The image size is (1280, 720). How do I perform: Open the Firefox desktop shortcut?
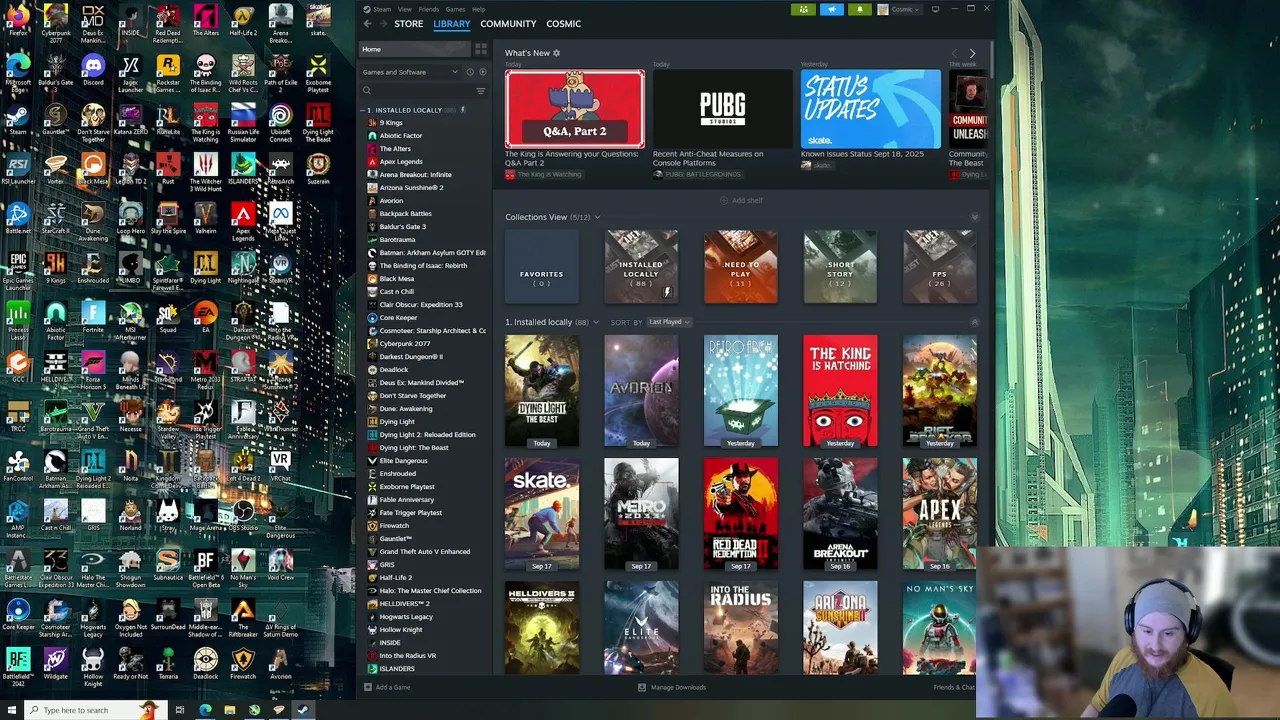(x=18, y=20)
